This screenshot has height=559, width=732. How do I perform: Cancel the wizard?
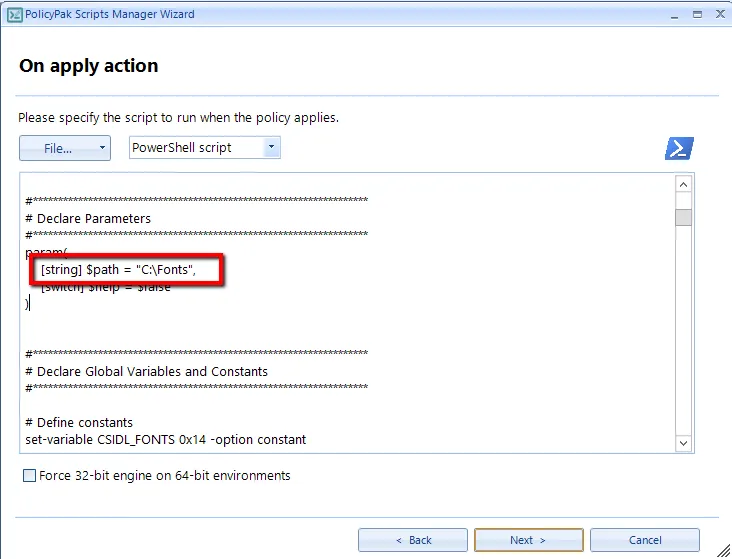[x=644, y=540]
